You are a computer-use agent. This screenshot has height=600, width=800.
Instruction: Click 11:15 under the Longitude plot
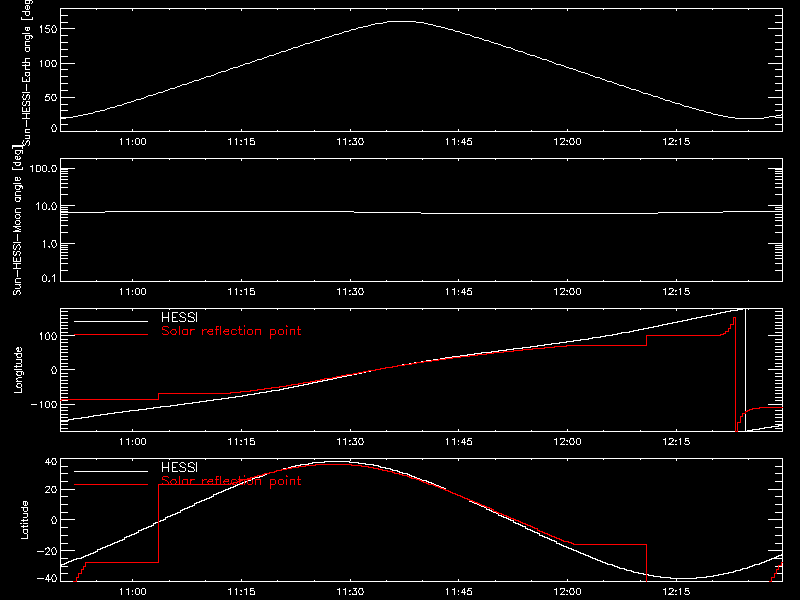(241, 442)
